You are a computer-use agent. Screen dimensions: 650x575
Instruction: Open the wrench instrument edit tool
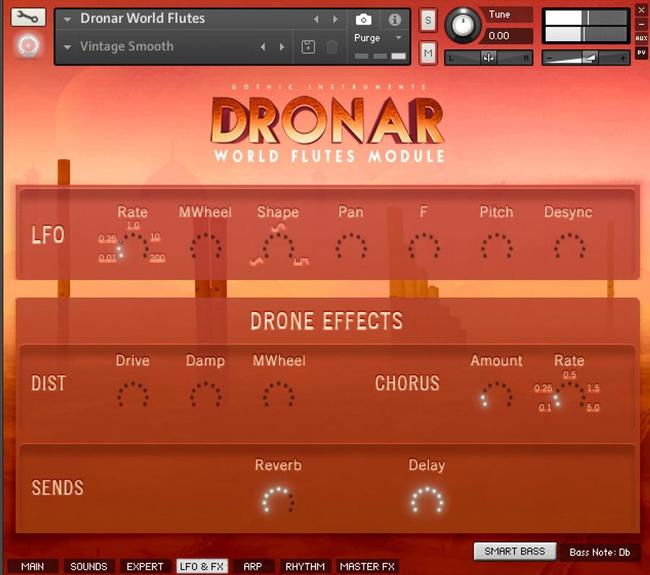[28, 17]
